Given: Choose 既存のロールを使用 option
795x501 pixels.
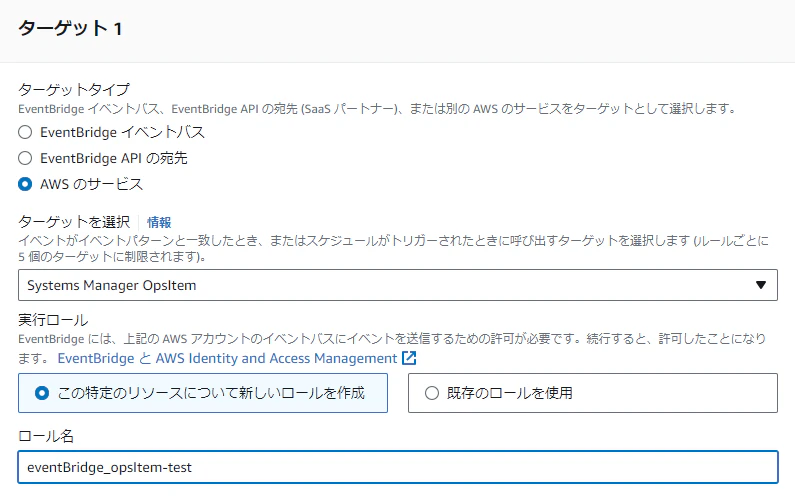Looking at the screenshot, I should pyautogui.click(x=593, y=393).
